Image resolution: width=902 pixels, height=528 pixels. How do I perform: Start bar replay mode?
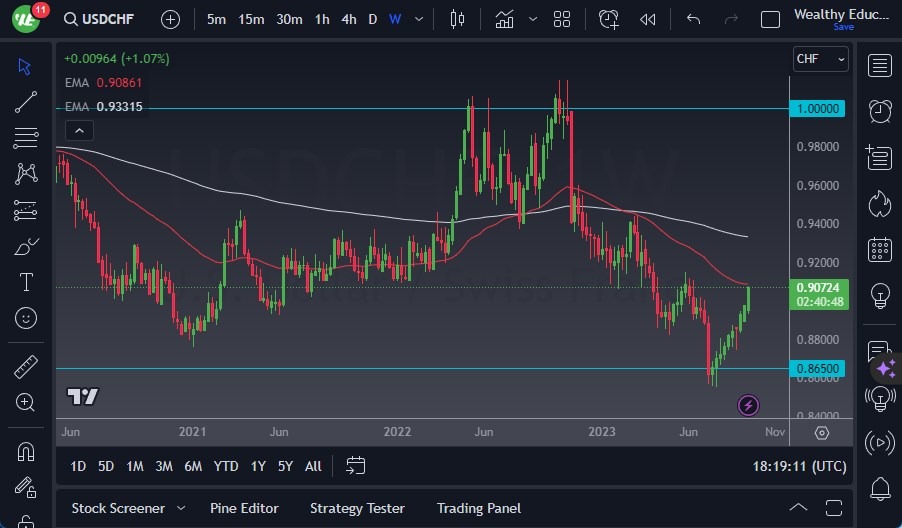(648, 20)
